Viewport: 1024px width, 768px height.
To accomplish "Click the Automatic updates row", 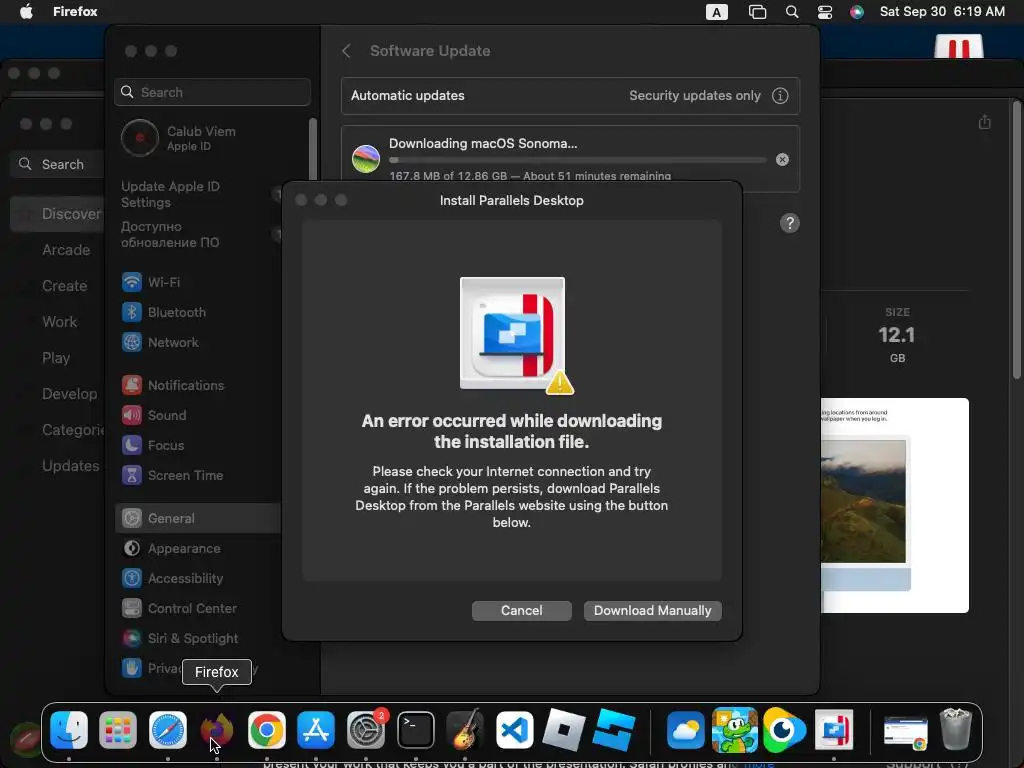I will 570,95.
